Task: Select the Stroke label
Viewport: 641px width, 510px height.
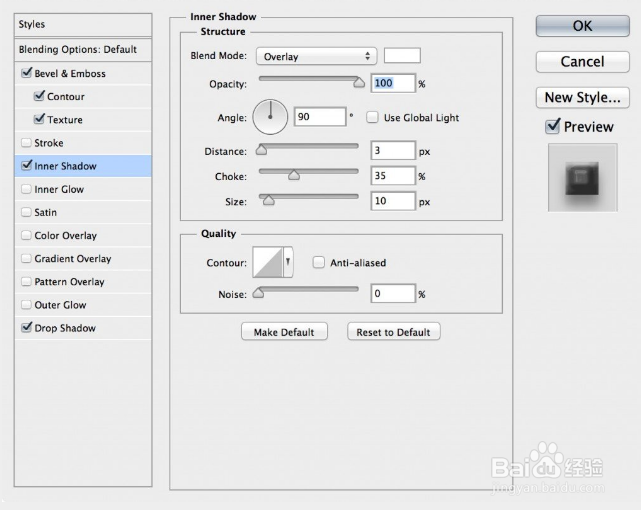Action: click(49, 143)
